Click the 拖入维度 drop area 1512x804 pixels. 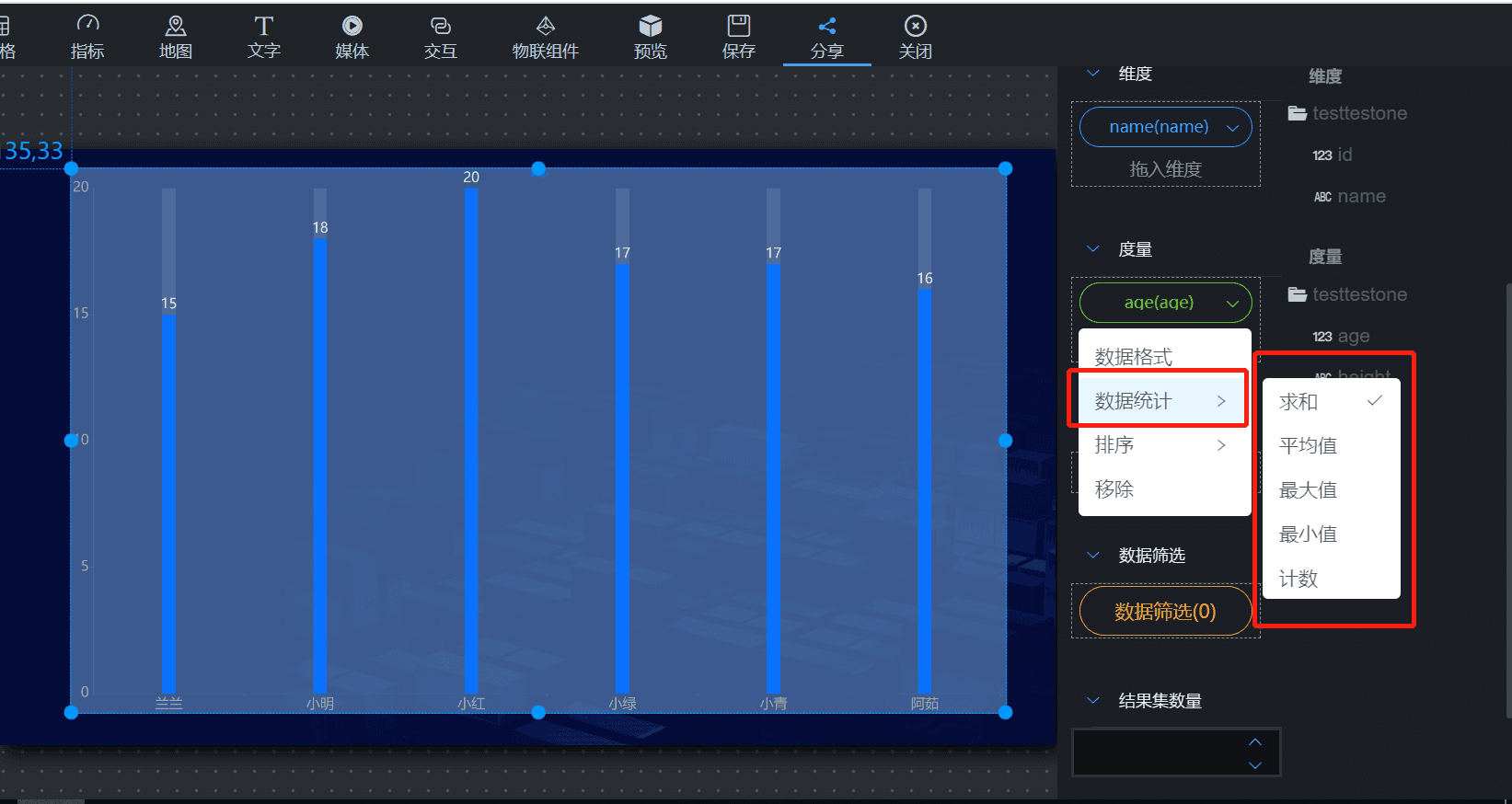[1166, 169]
